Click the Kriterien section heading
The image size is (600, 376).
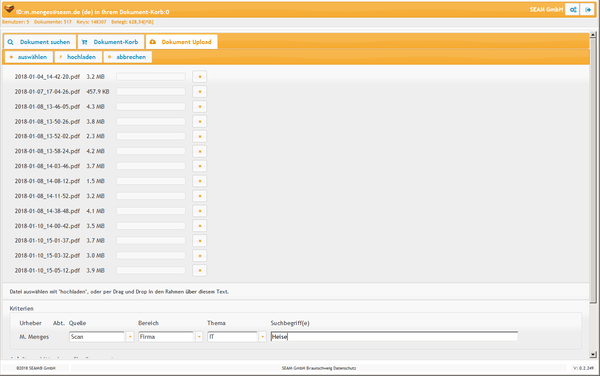pyautogui.click(x=21, y=308)
